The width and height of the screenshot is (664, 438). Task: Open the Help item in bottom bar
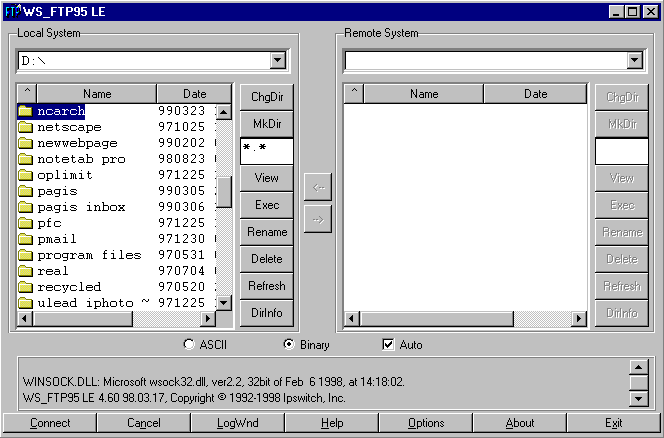pyautogui.click(x=332, y=423)
